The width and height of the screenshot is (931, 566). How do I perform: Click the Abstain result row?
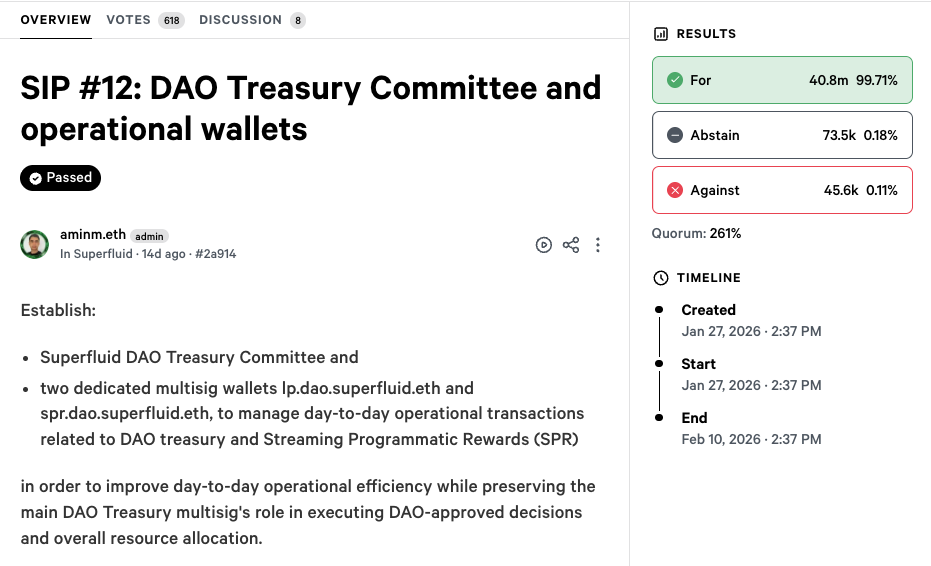pyautogui.click(x=782, y=135)
